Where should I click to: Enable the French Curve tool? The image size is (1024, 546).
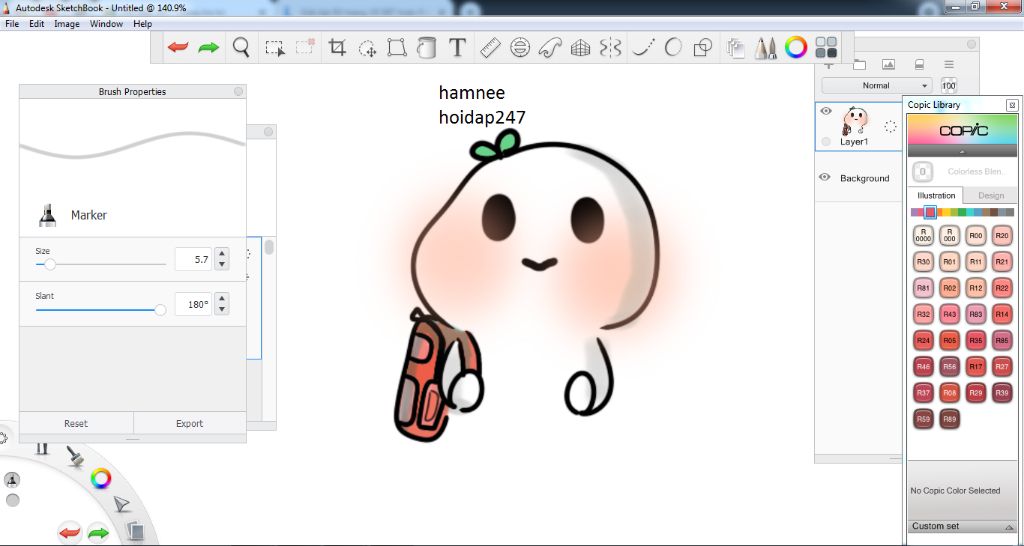[x=550, y=47]
